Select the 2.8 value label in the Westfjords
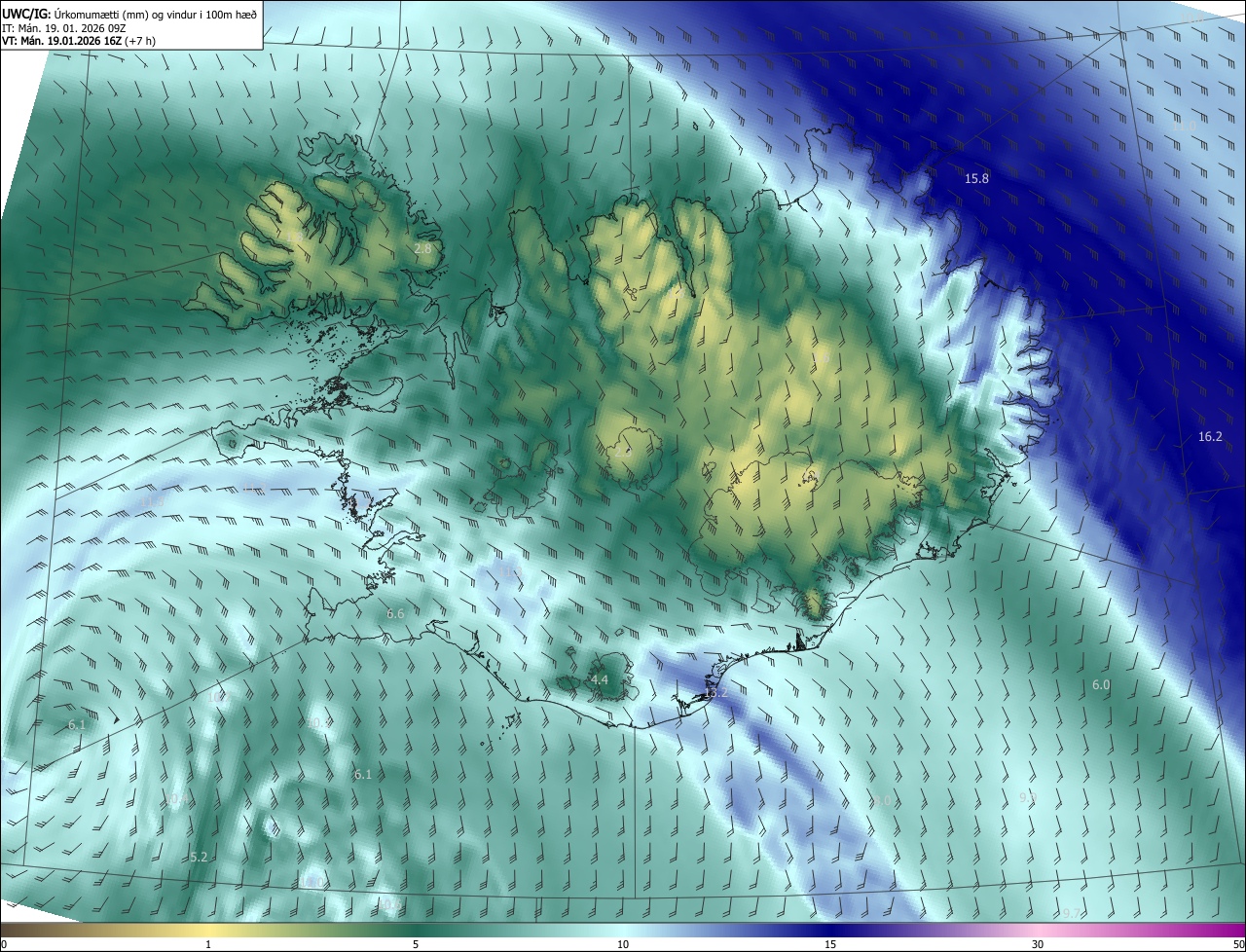Image resolution: width=1246 pixels, height=952 pixels. (x=422, y=249)
